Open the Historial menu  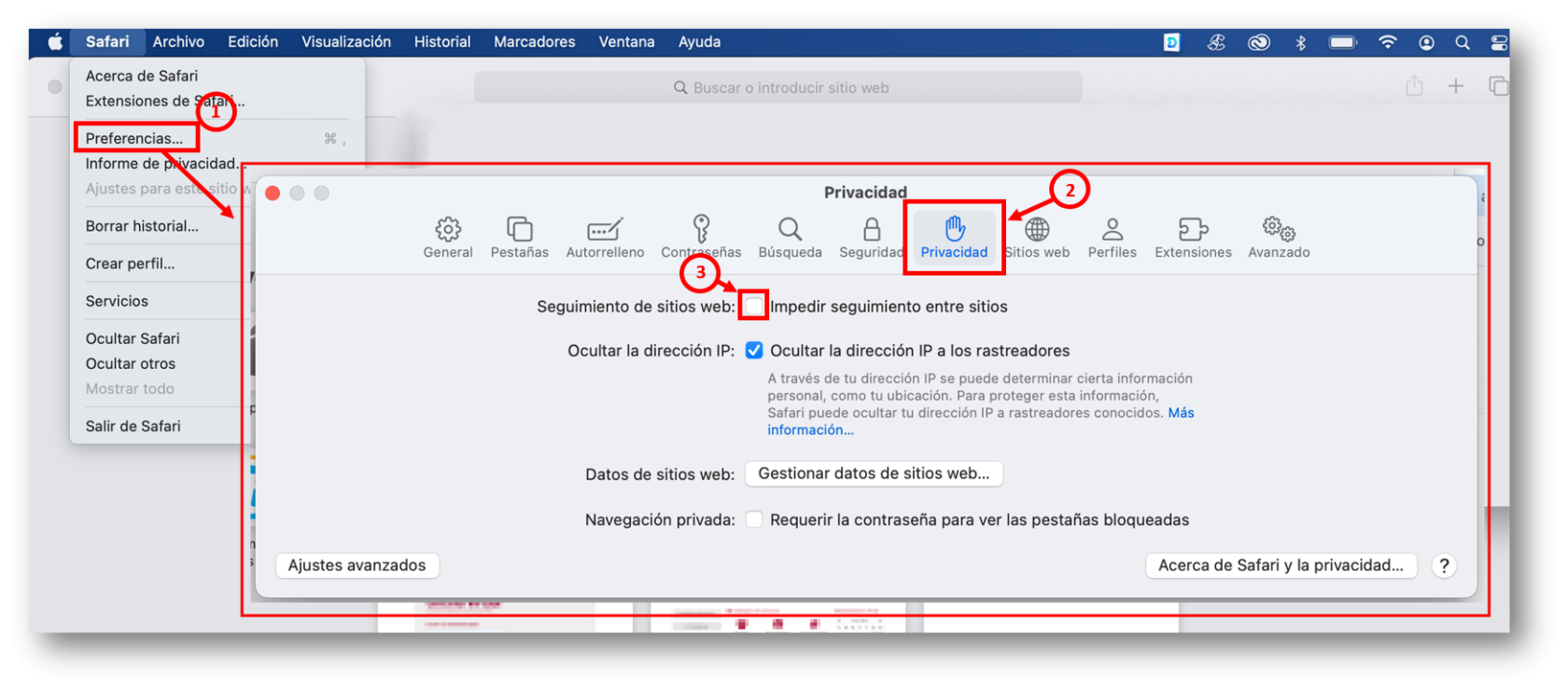pyautogui.click(x=442, y=42)
